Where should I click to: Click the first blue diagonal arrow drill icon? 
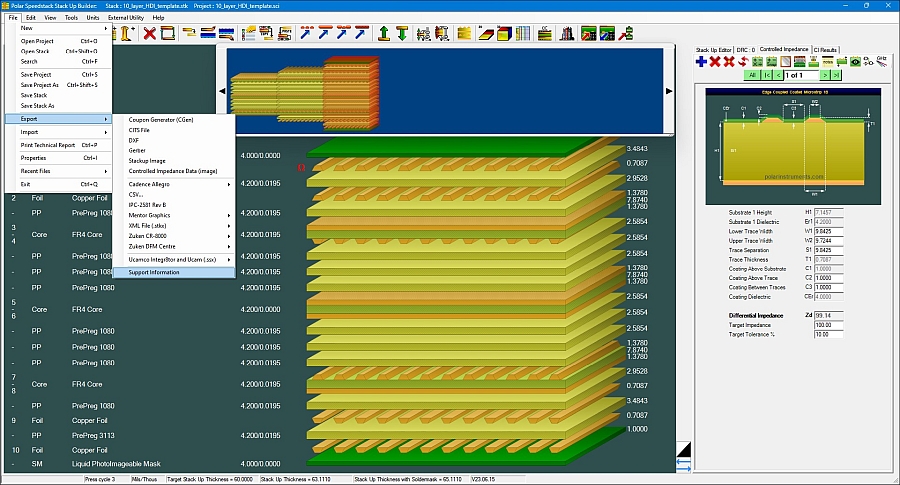coord(305,33)
